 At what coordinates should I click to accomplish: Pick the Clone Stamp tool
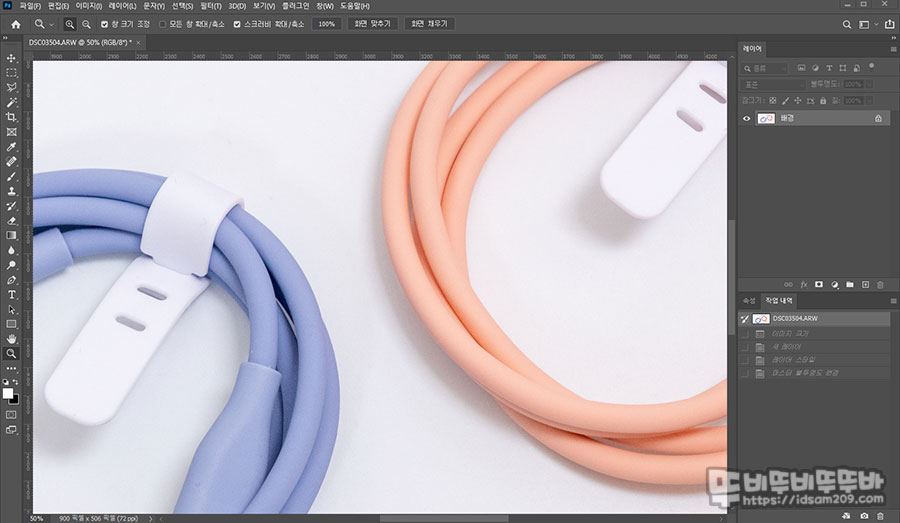point(11,191)
